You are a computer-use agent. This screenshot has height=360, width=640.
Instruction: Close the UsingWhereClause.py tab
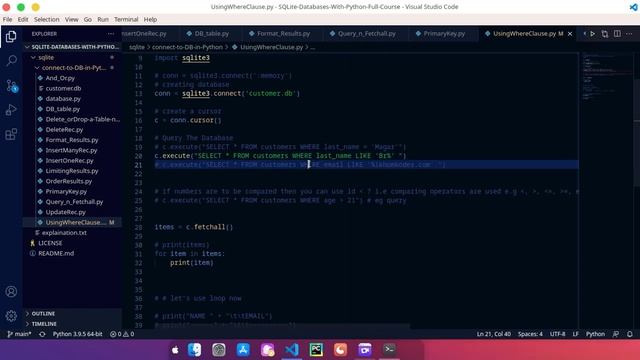pos(570,34)
